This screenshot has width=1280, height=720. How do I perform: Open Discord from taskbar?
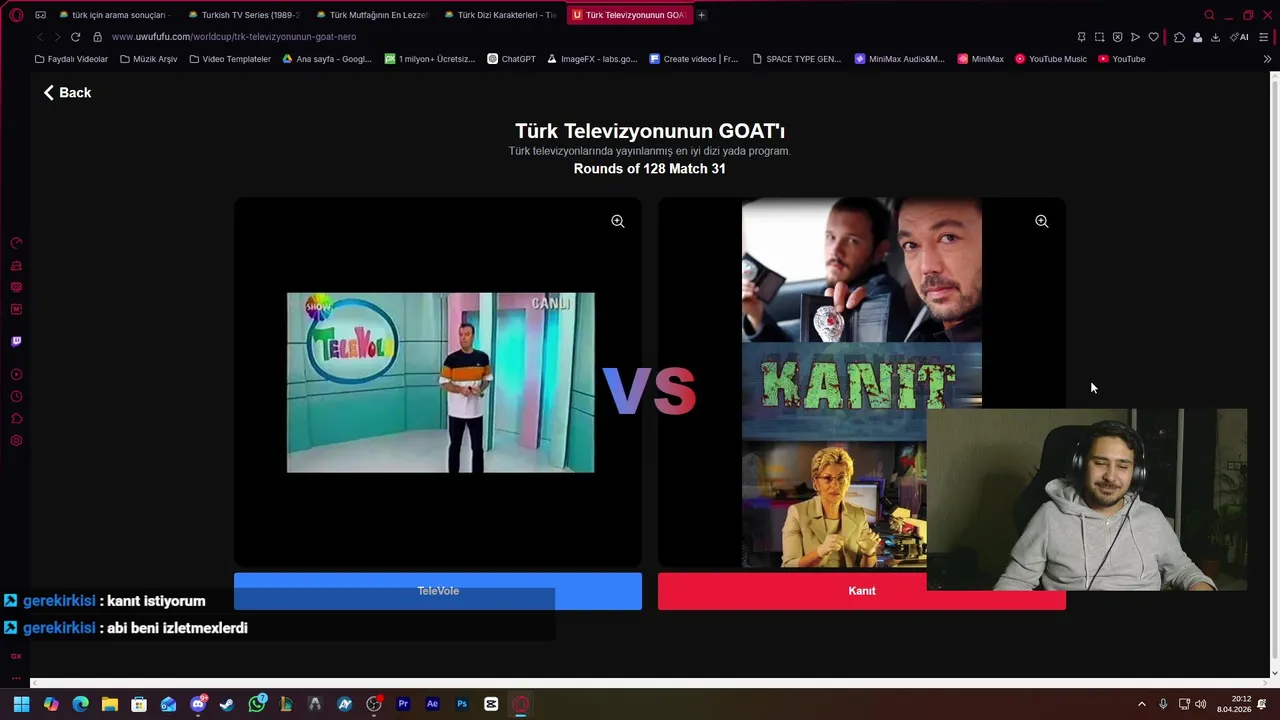pos(198,704)
